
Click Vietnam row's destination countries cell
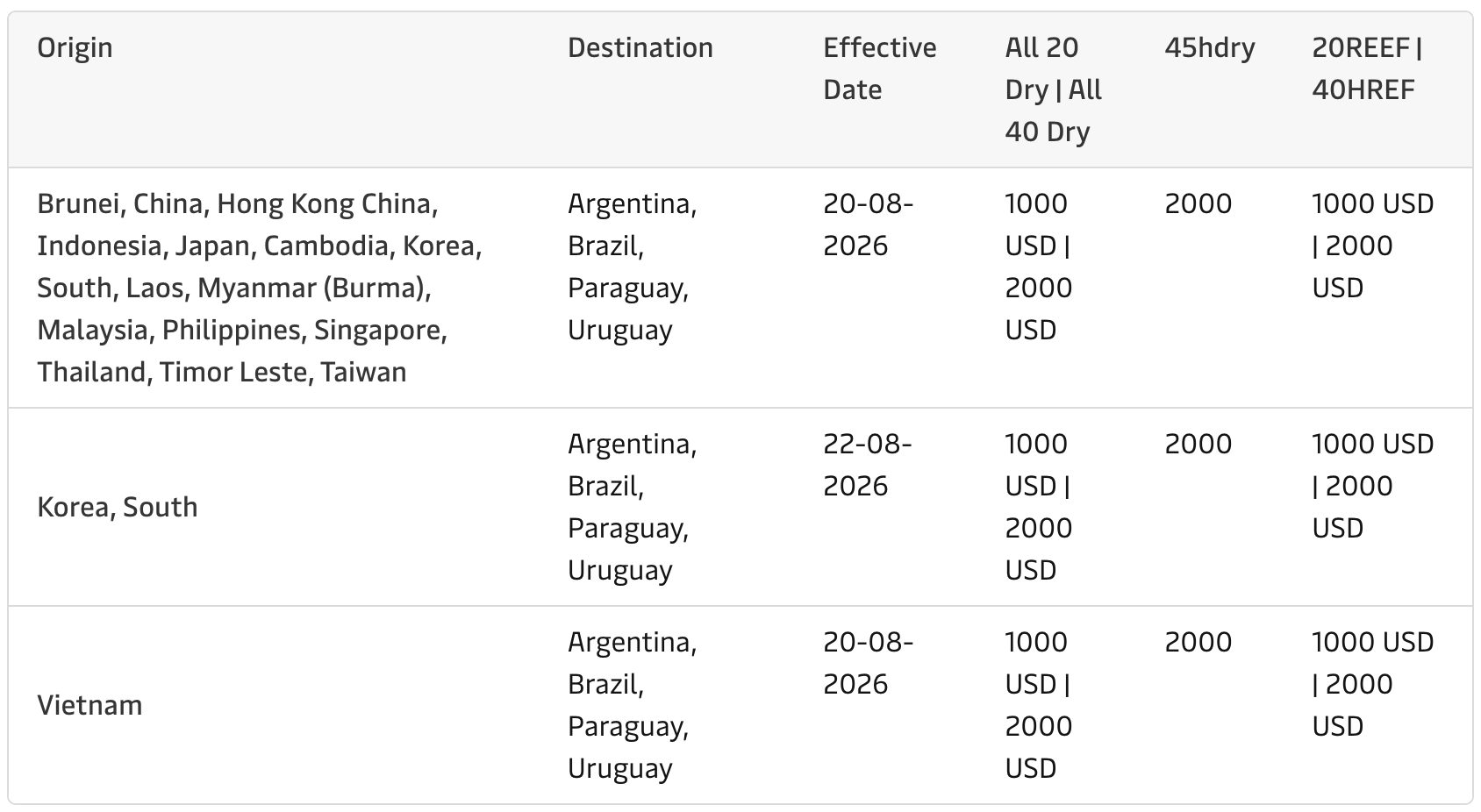pyautogui.click(x=632, y=705)
